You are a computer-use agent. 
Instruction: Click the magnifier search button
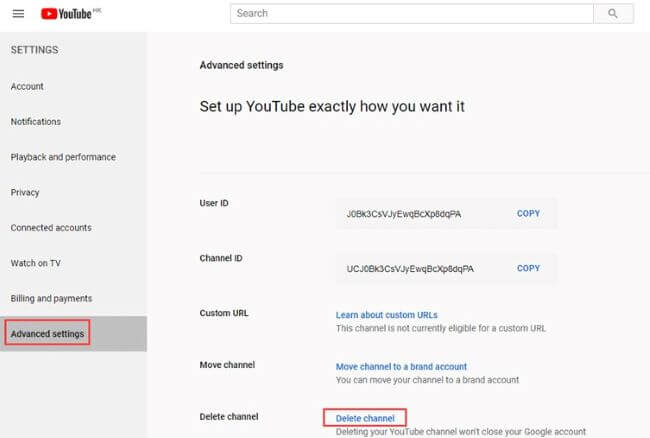tap(613, 14)
